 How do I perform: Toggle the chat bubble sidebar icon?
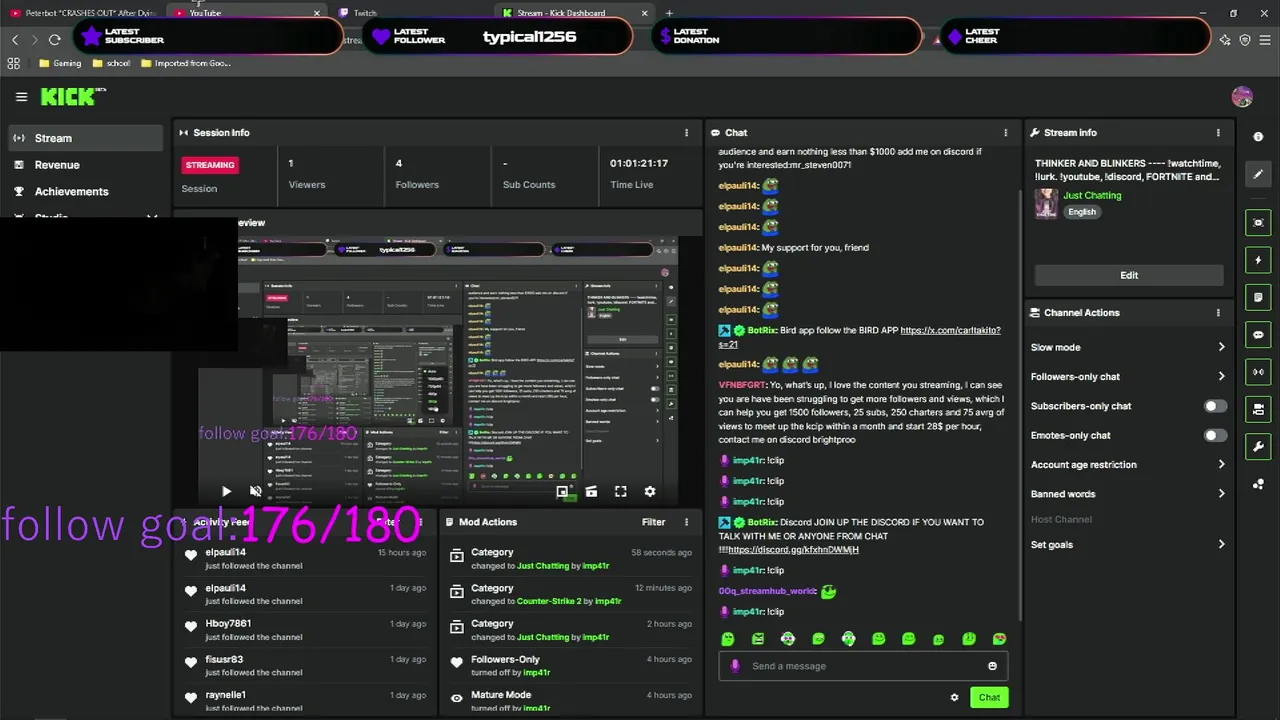click(x=1258, y=335)
